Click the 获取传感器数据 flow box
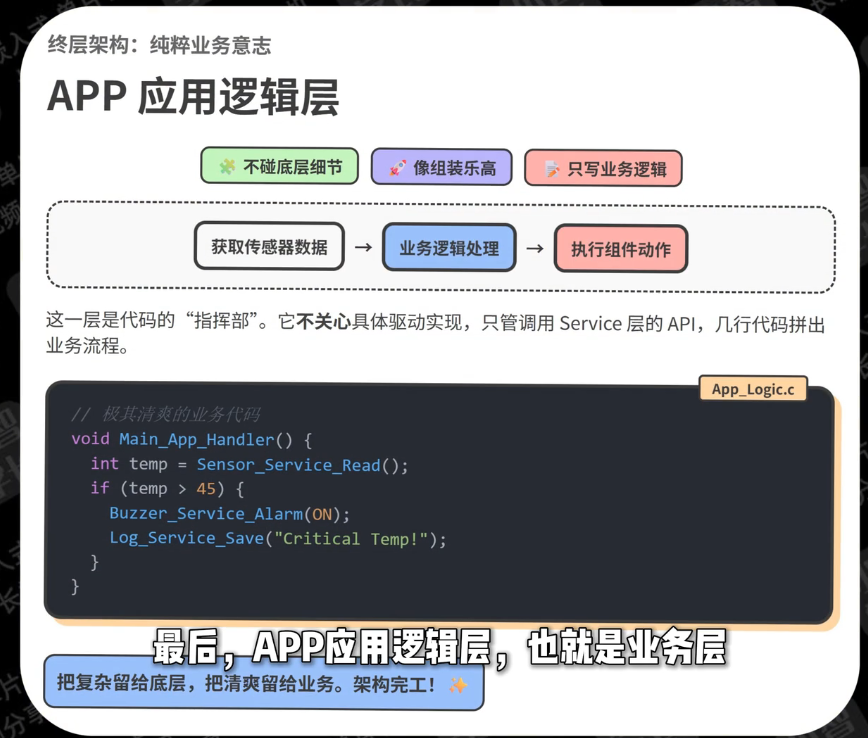868x738 pixels. click(270, 246)
